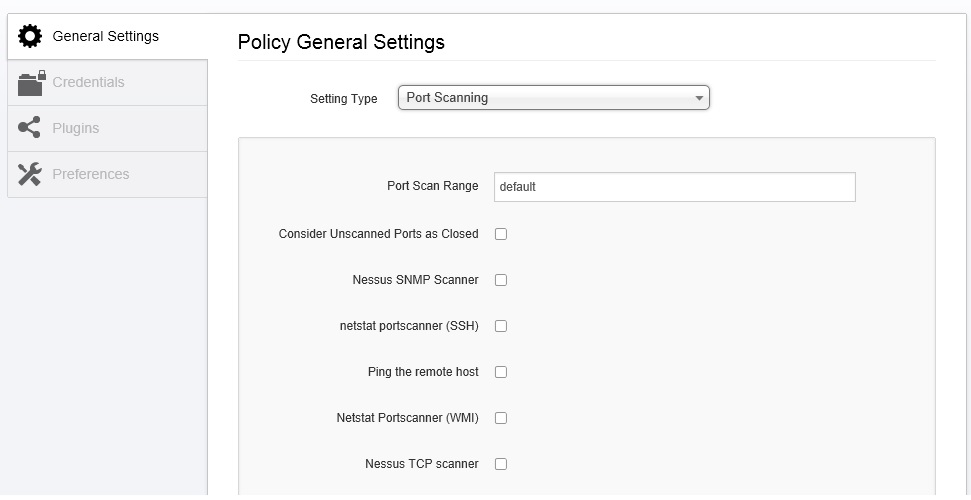Check the netstat portscanner (SSH) box
This screenshot has width=971, height=500.
(x=501, y=326)
